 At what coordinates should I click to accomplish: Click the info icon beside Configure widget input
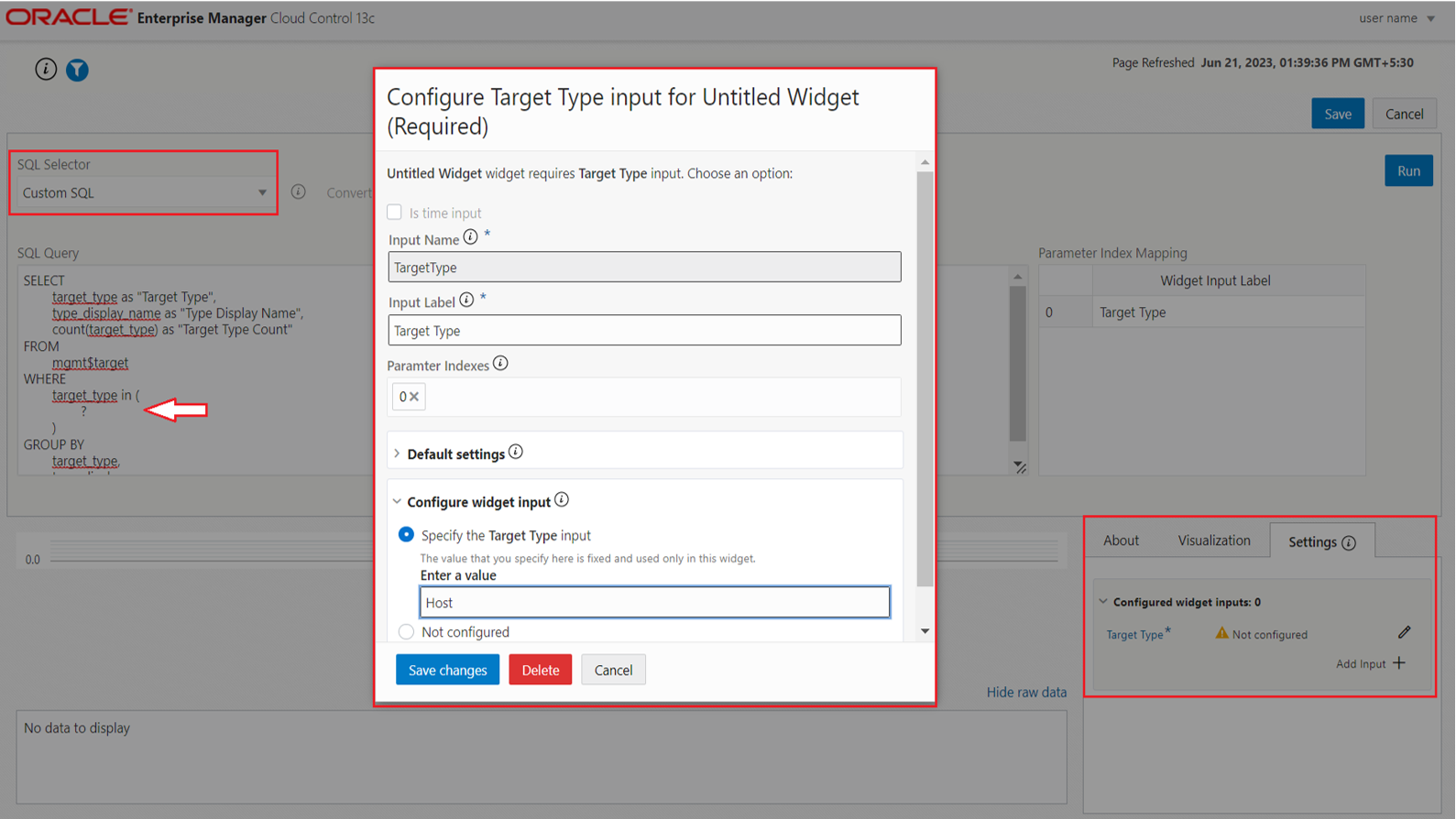click(562, 499)
